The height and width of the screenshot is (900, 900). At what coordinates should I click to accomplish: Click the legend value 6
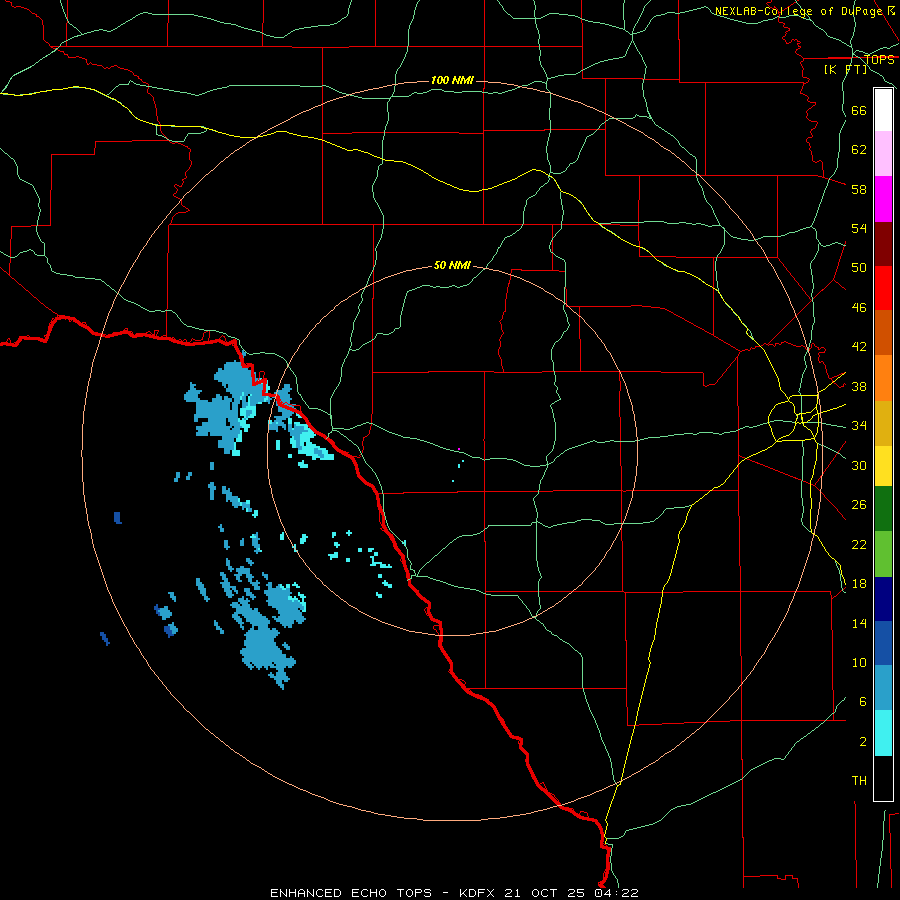(x=862, y=701)
